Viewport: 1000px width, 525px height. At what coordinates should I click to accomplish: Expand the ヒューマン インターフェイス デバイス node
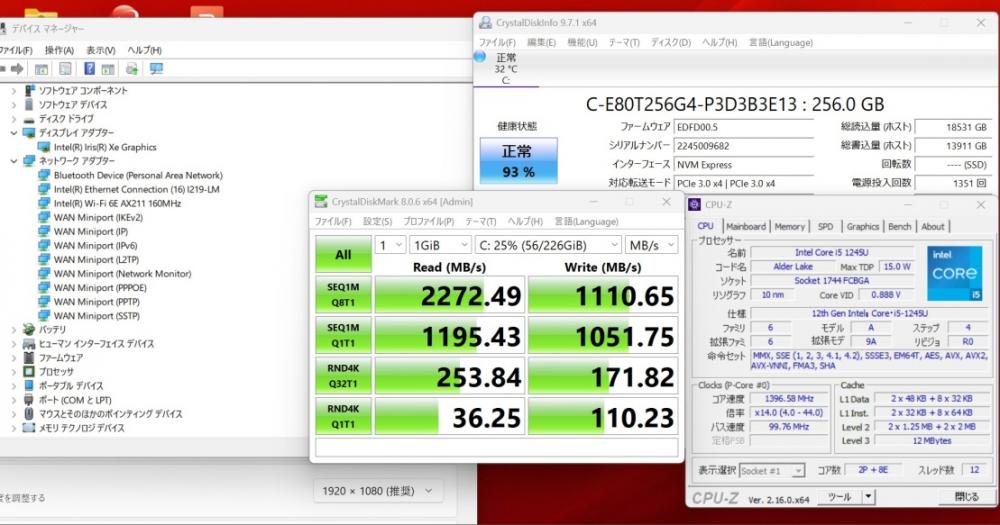coord(14,343)
